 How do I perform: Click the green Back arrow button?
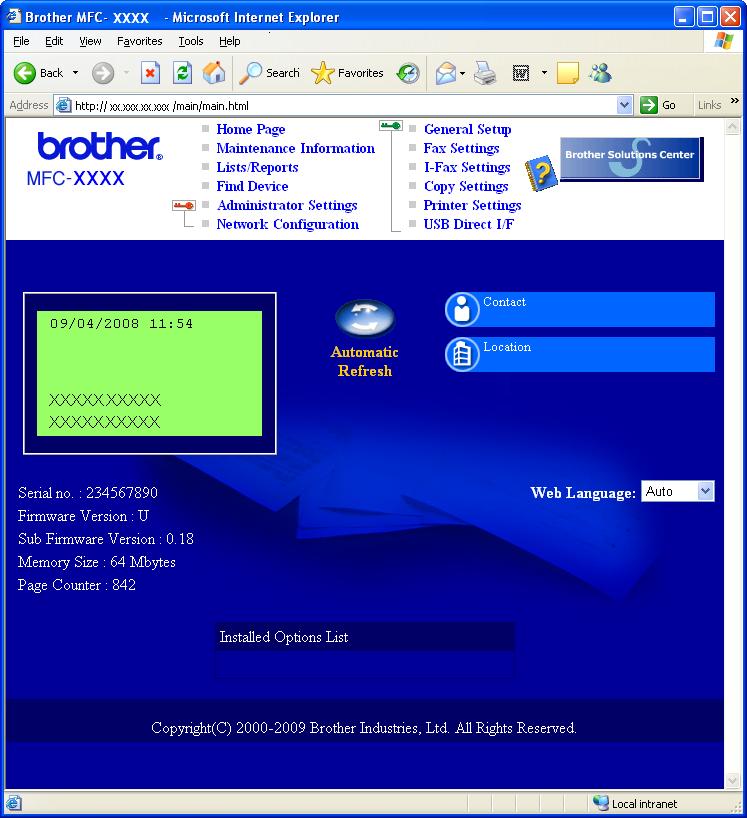(x=25, y=73)
